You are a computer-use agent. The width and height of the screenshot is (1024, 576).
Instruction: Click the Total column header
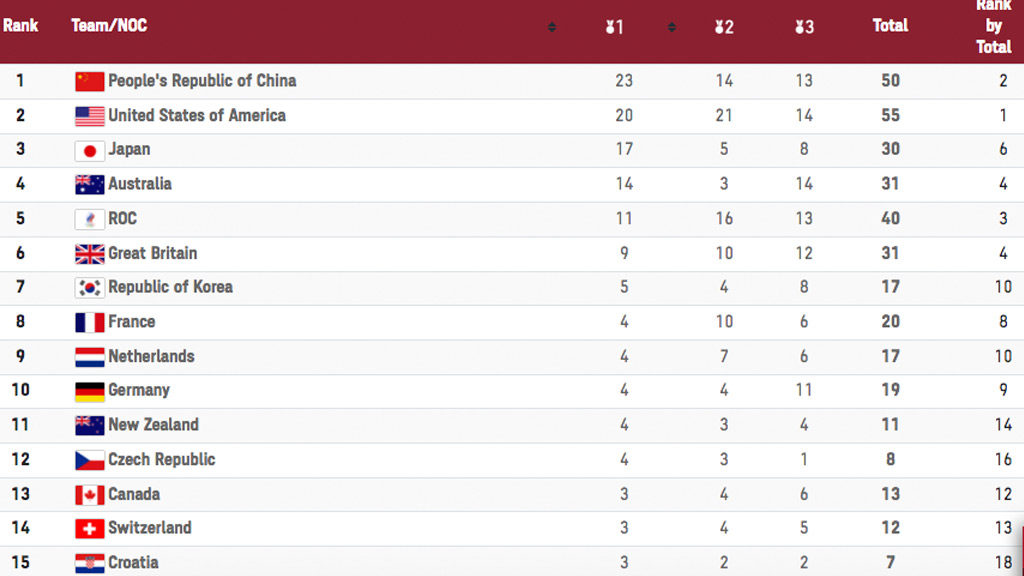coord(890,25)
